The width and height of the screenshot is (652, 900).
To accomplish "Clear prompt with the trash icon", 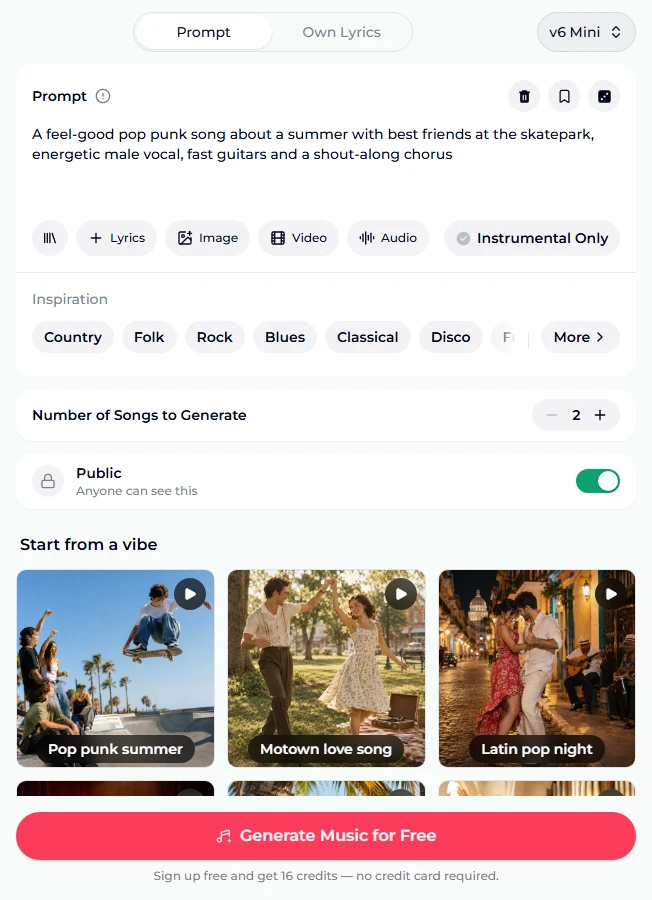I will pos(524,96).
